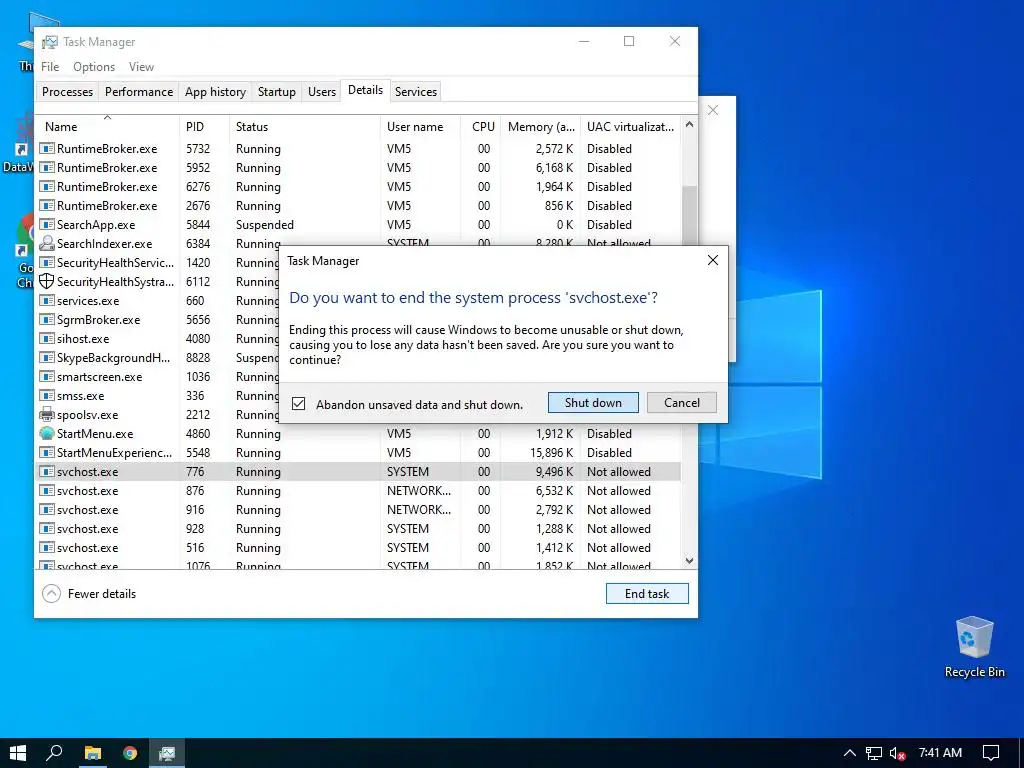1024x768 pixels.
Task: Switch to the Processes tab
Action: tap(67, 91)
